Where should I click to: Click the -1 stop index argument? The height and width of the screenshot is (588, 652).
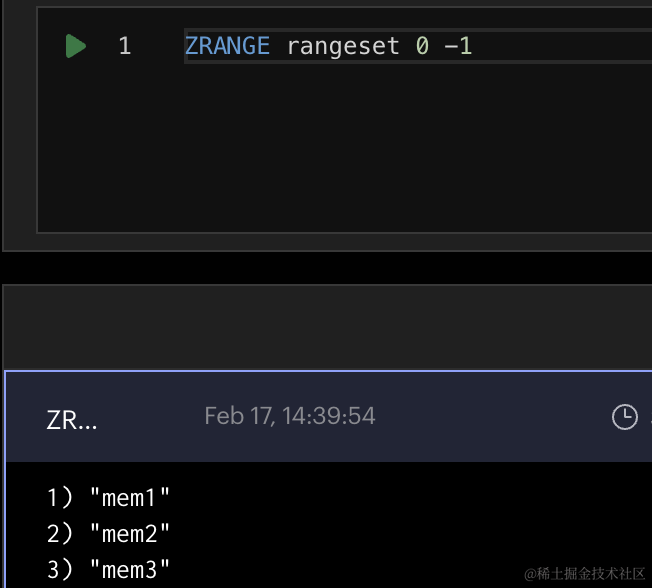click(458, 46)
